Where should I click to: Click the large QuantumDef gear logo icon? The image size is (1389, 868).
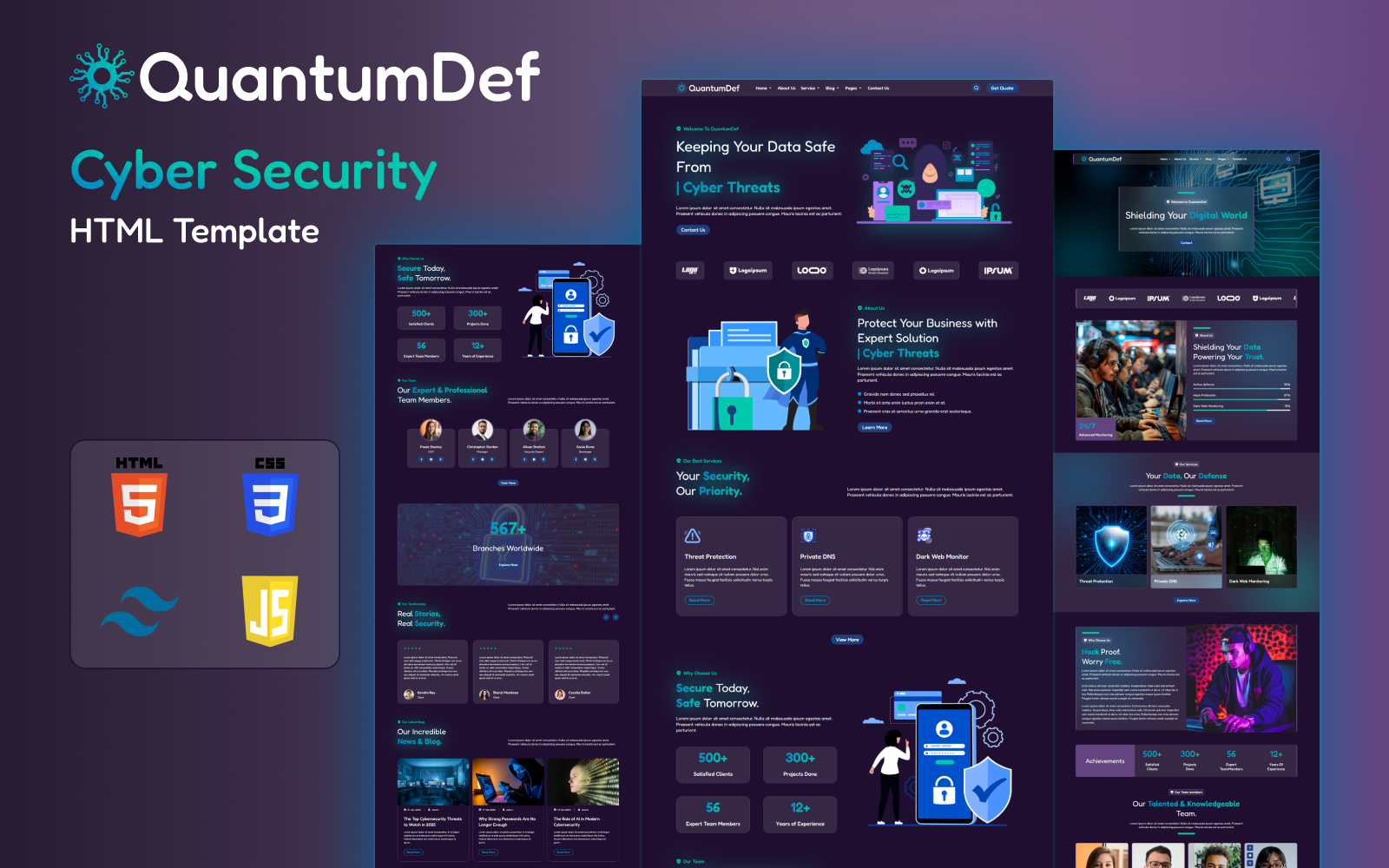point(102,76)
